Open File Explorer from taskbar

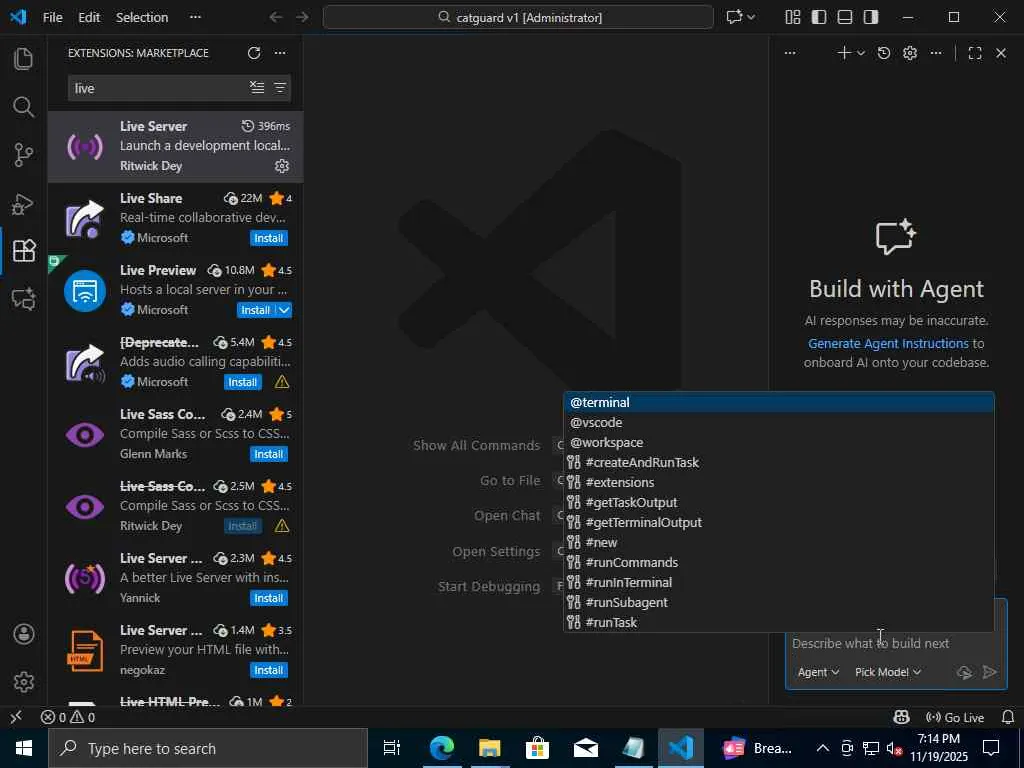(489, 748)
